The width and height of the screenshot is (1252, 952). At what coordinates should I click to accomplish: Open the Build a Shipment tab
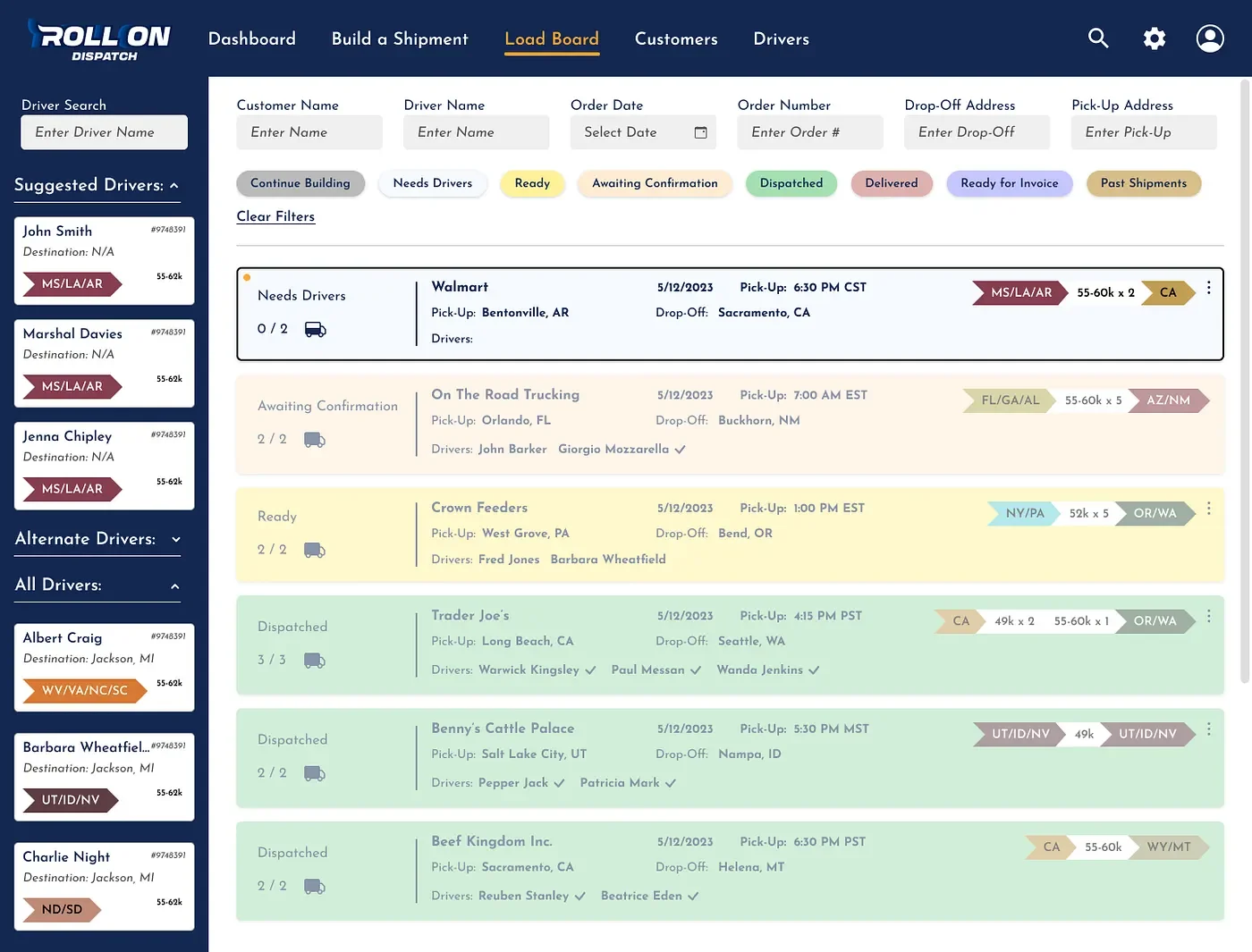click(x=400, y=38)
